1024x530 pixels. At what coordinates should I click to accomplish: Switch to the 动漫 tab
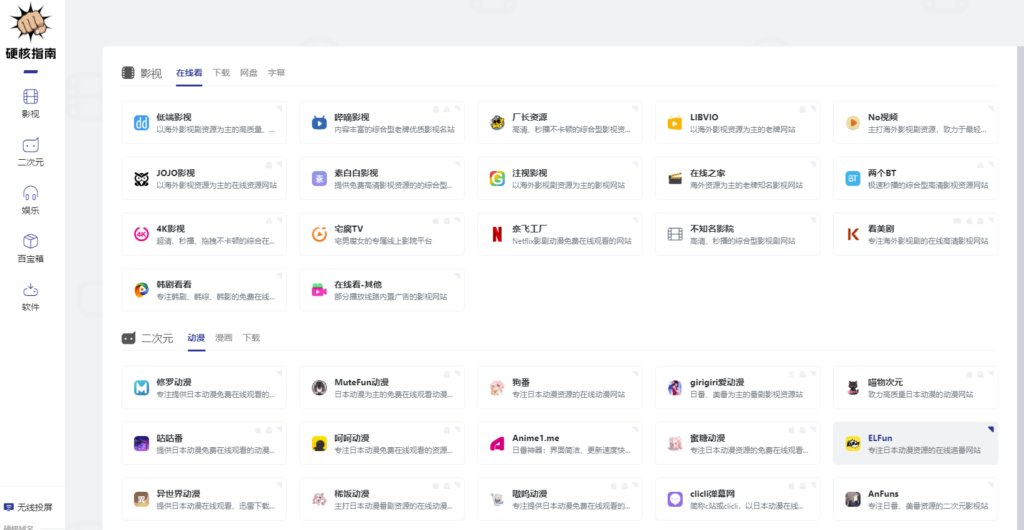(x=196, y=338)
